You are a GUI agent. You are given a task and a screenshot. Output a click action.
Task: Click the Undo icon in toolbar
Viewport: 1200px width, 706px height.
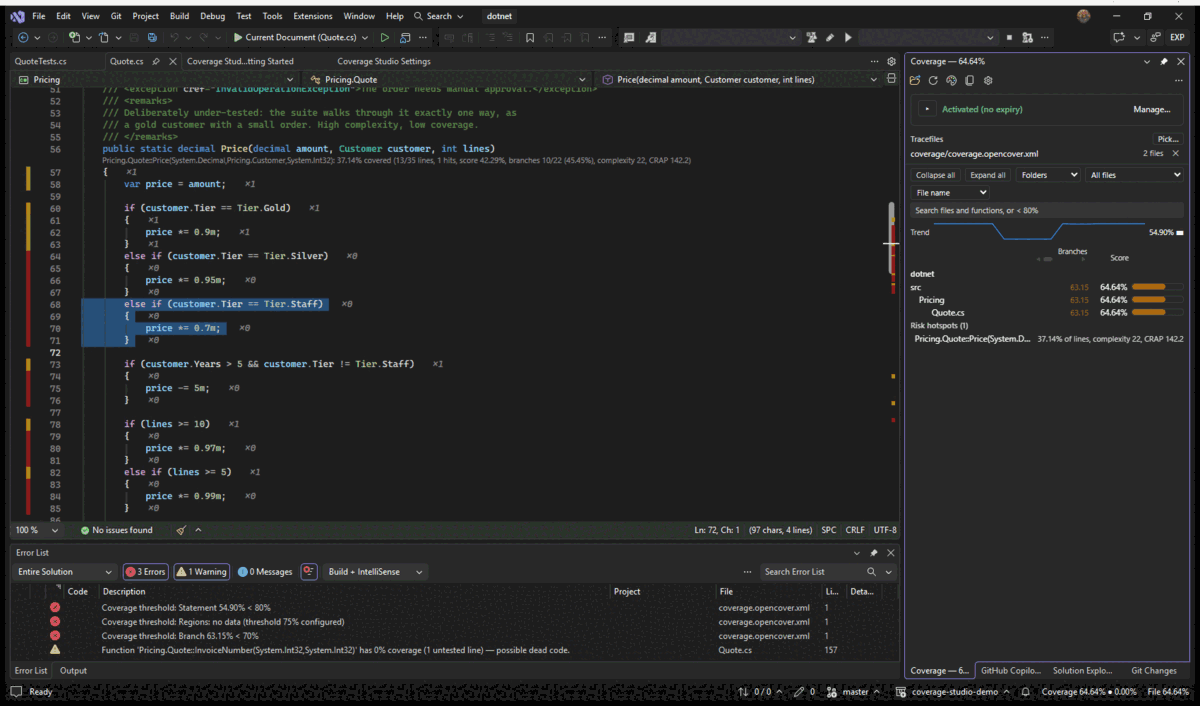point(174,37)
